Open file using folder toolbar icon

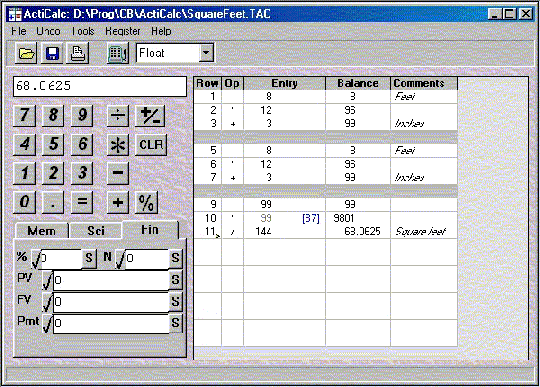[x=26, y=53]
